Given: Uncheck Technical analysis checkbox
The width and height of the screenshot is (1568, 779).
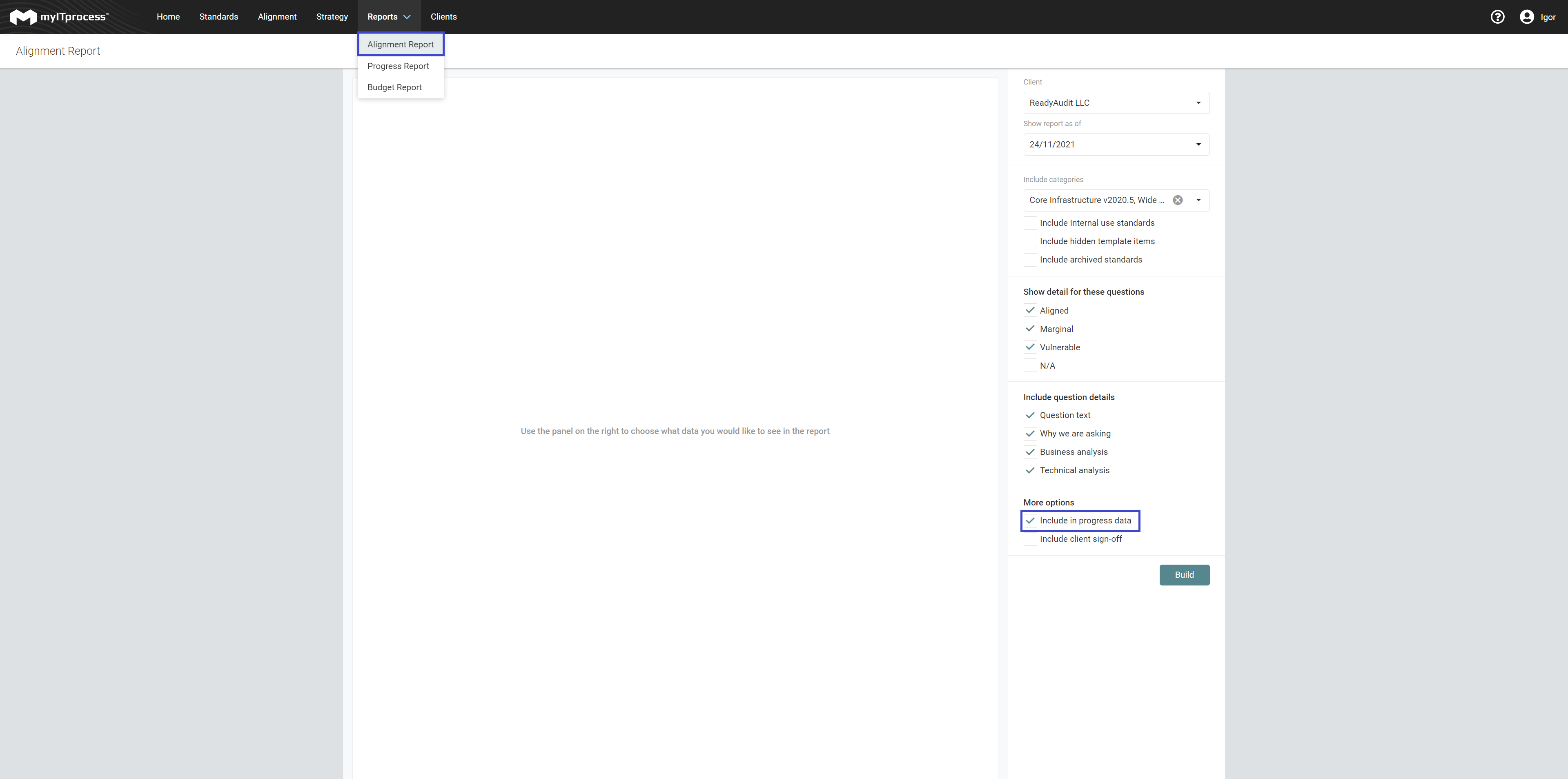Looking at the screenshot, I should [1030, 470].
